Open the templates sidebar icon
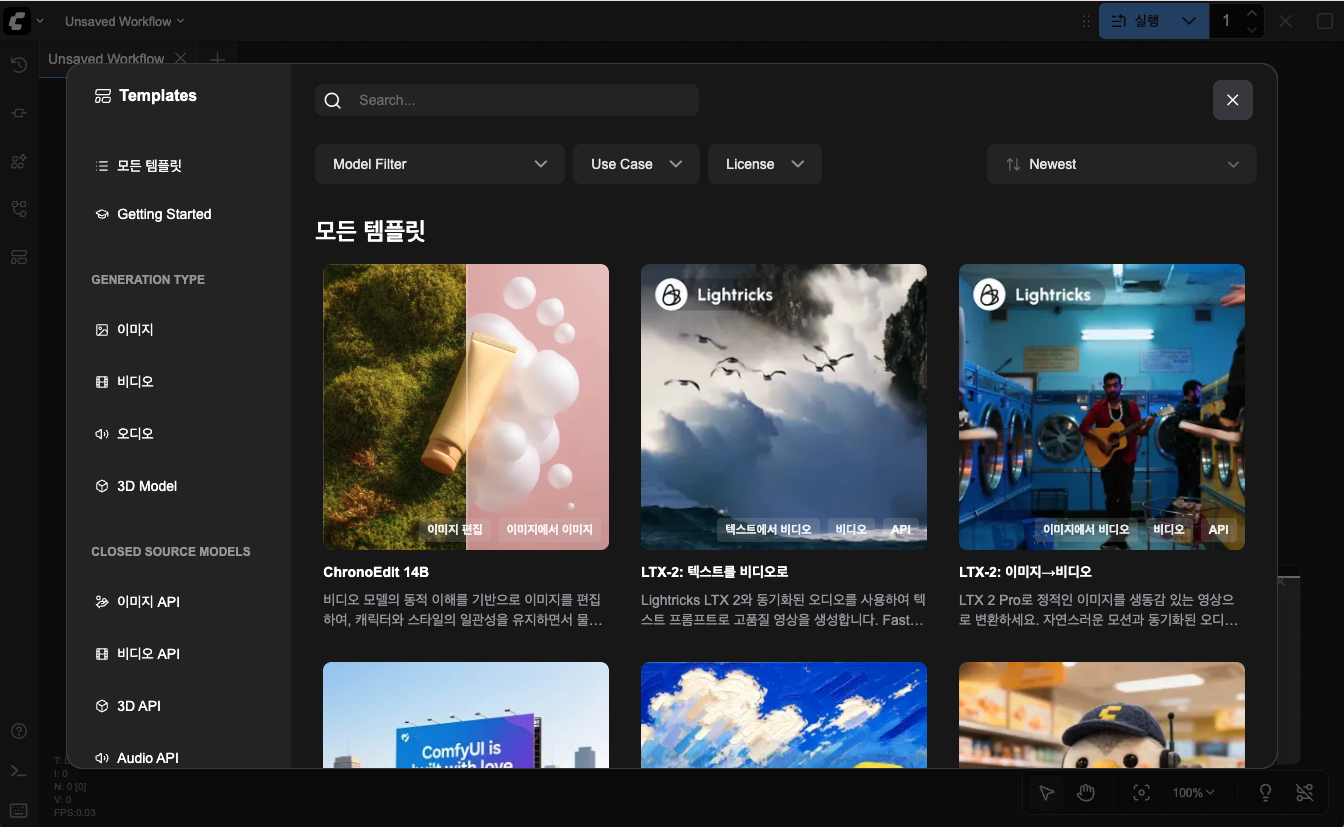This screenshot has width=1344, height=827. tap(19, 257)
